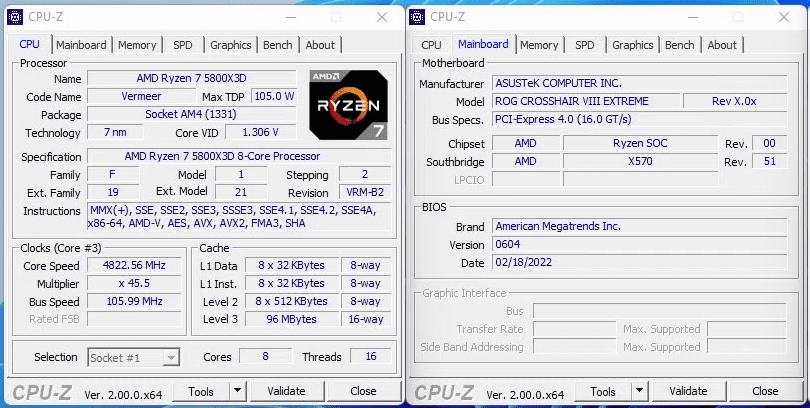Open Tools dropdown arrow in right window
The image size is (810, 408).
[x=640, y=391]
